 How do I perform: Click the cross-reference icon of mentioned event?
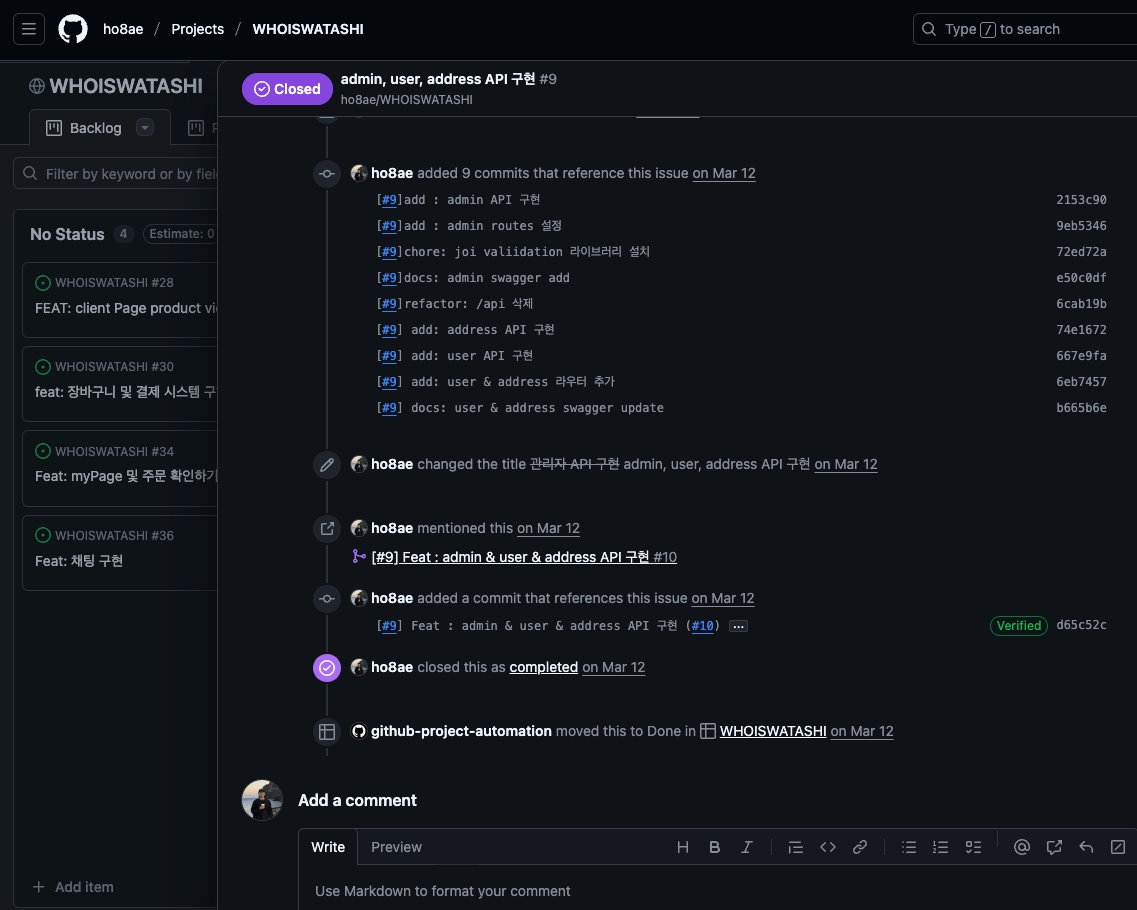pyautogui.click(x=327, y=529)
